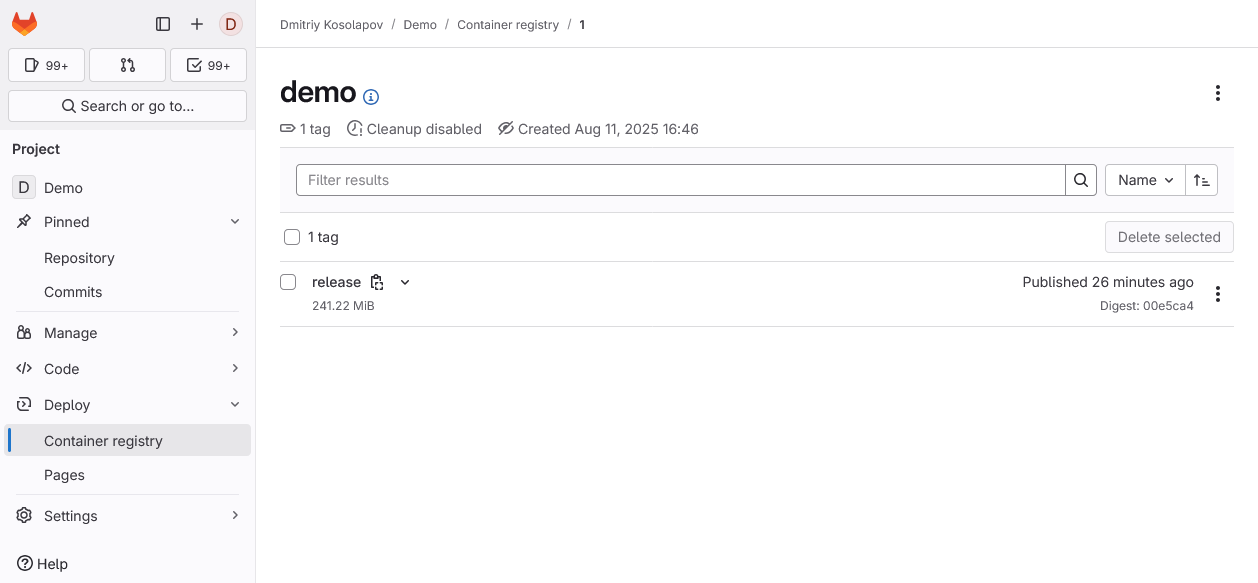Click the GitLab fox logo

[25, 24]
